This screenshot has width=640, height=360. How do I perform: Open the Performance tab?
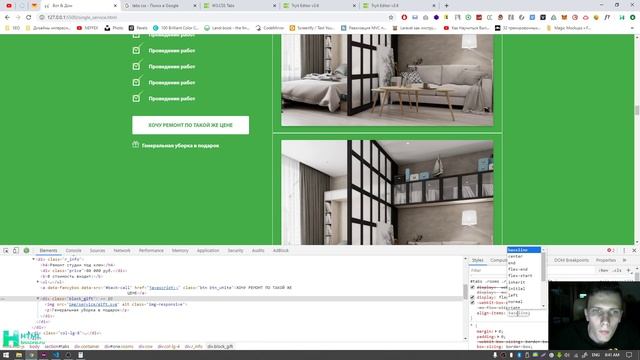click(x=151, y=250)
